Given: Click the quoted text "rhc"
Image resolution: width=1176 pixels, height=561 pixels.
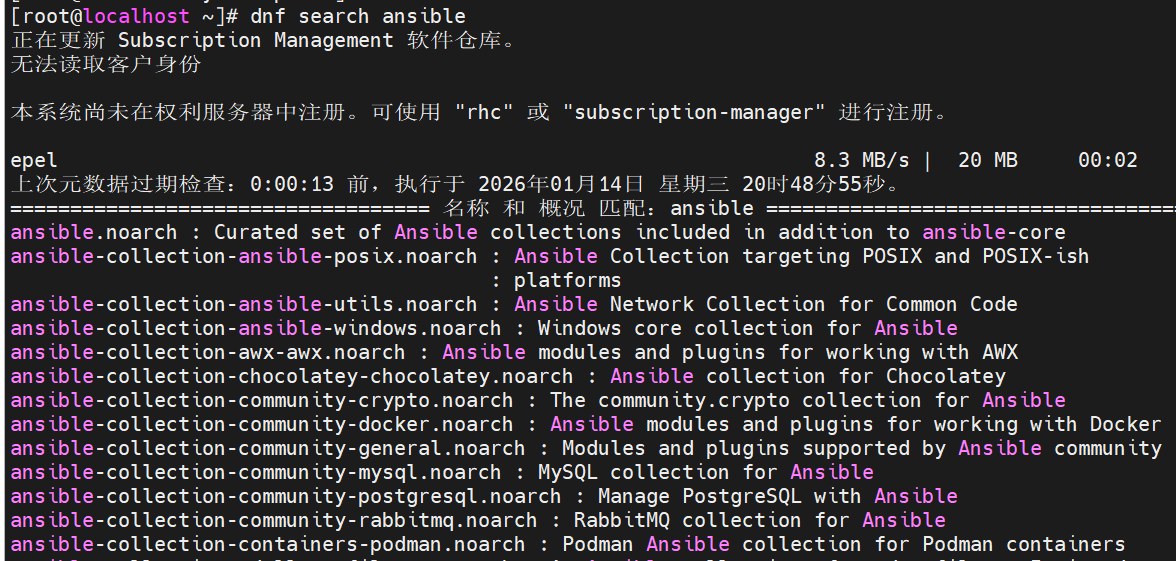Looking at the screenshot, I should (484, 112).
